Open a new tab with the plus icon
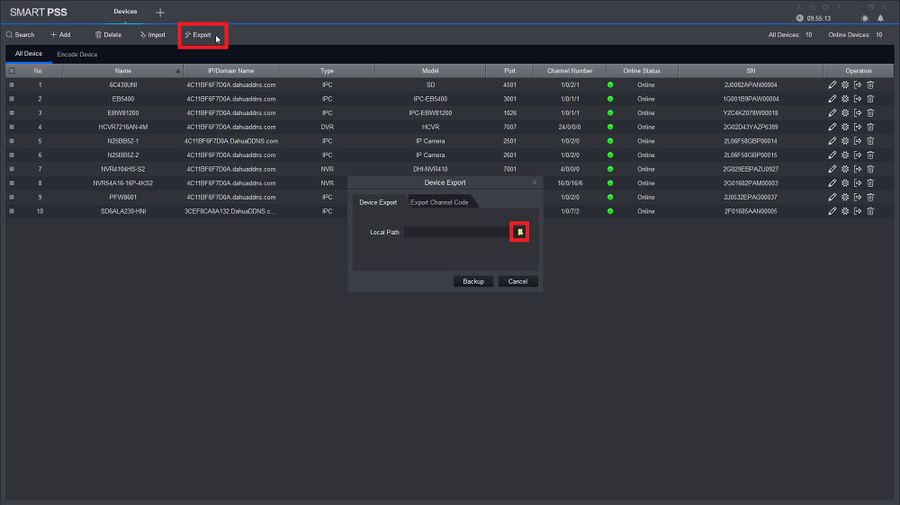900x505 pixels. coord(160,12)
